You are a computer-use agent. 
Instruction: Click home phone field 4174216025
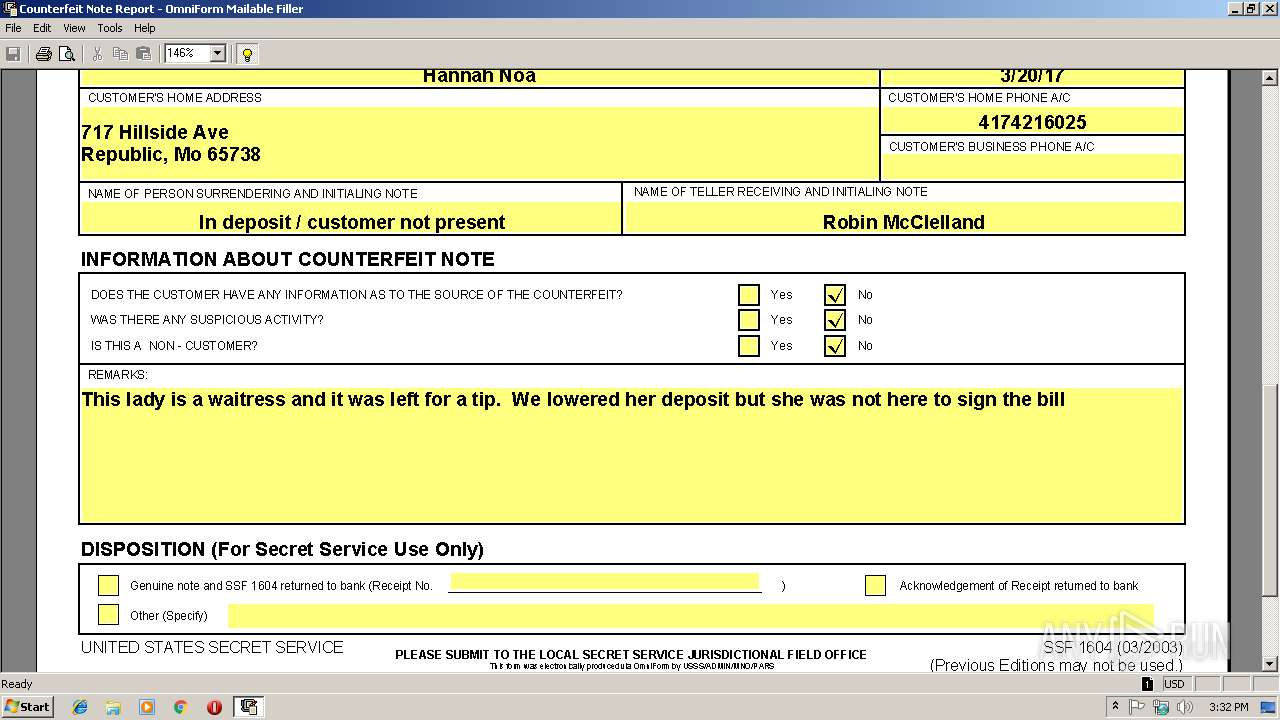1032,122
